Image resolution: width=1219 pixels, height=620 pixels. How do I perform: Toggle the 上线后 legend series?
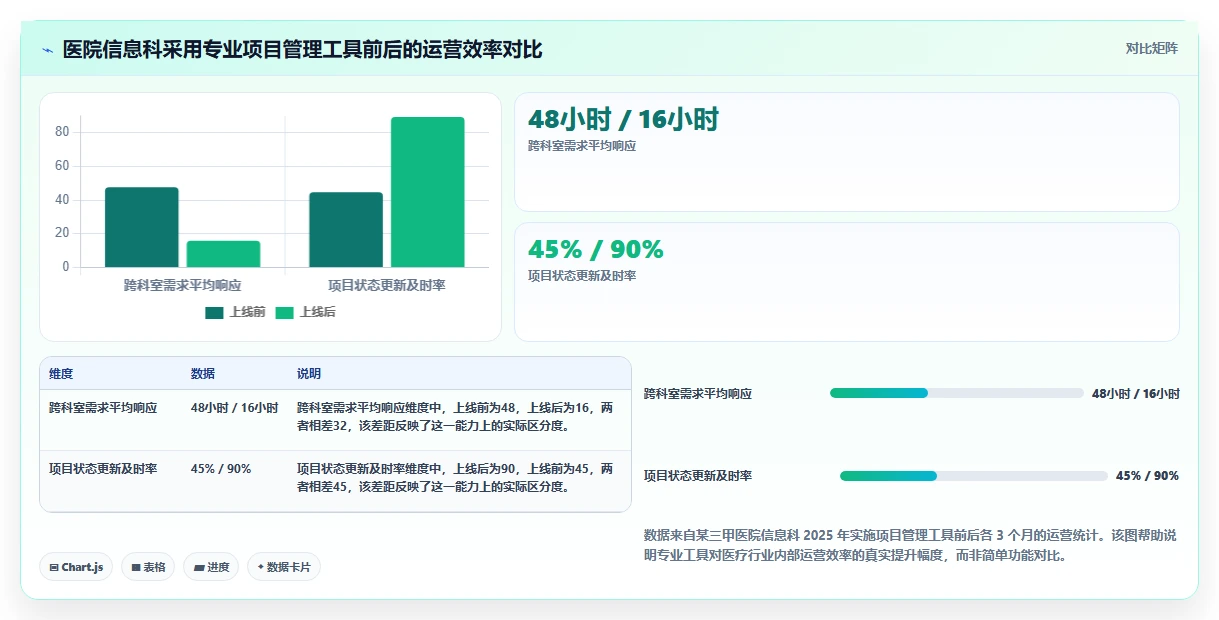coord(305,312)
